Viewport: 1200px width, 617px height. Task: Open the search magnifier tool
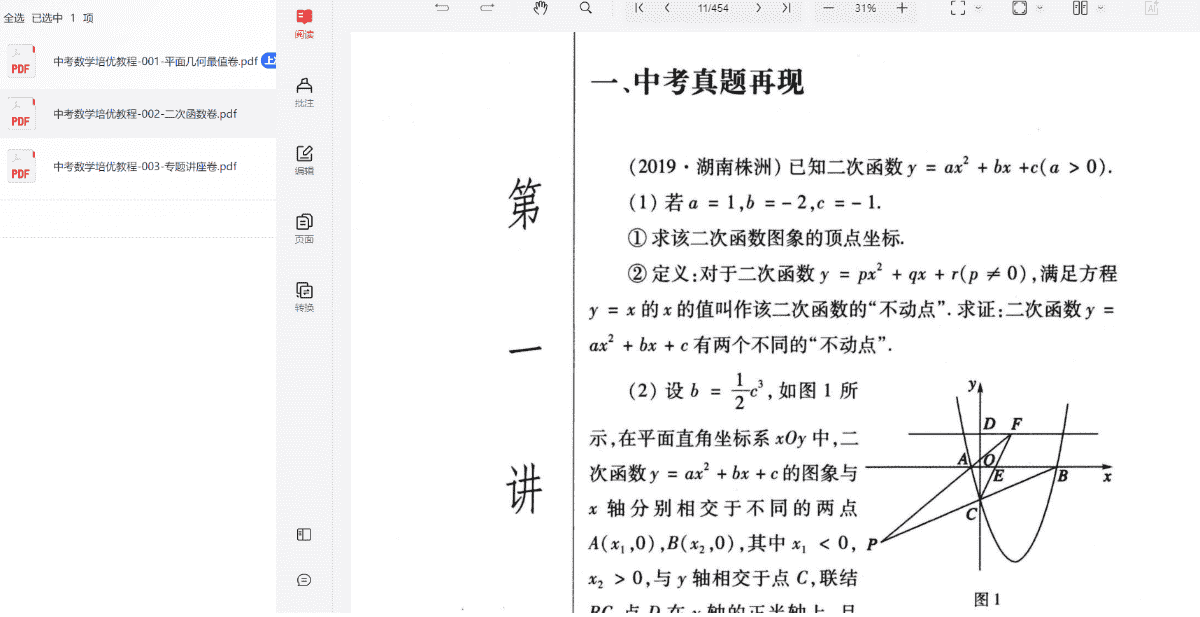(x=586, y=8)
